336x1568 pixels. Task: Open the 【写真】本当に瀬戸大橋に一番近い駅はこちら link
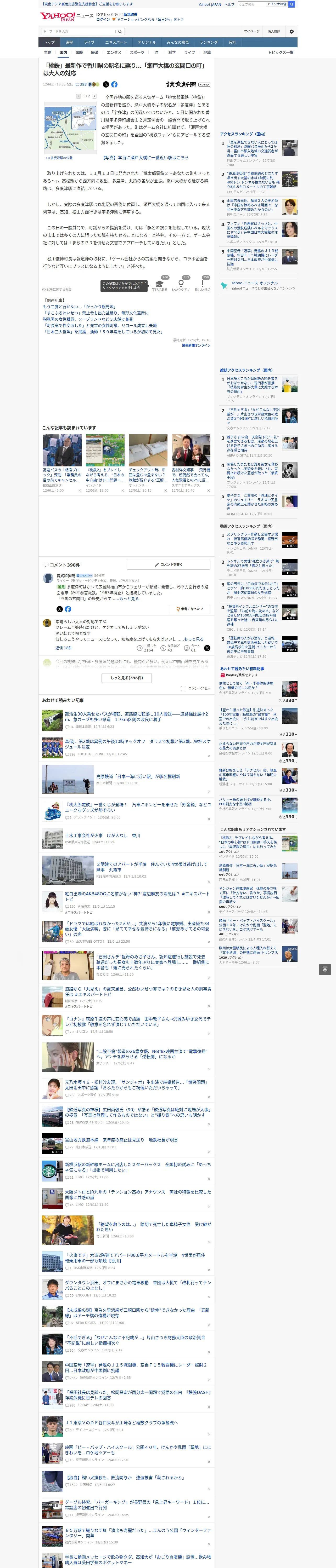[145, 158]
